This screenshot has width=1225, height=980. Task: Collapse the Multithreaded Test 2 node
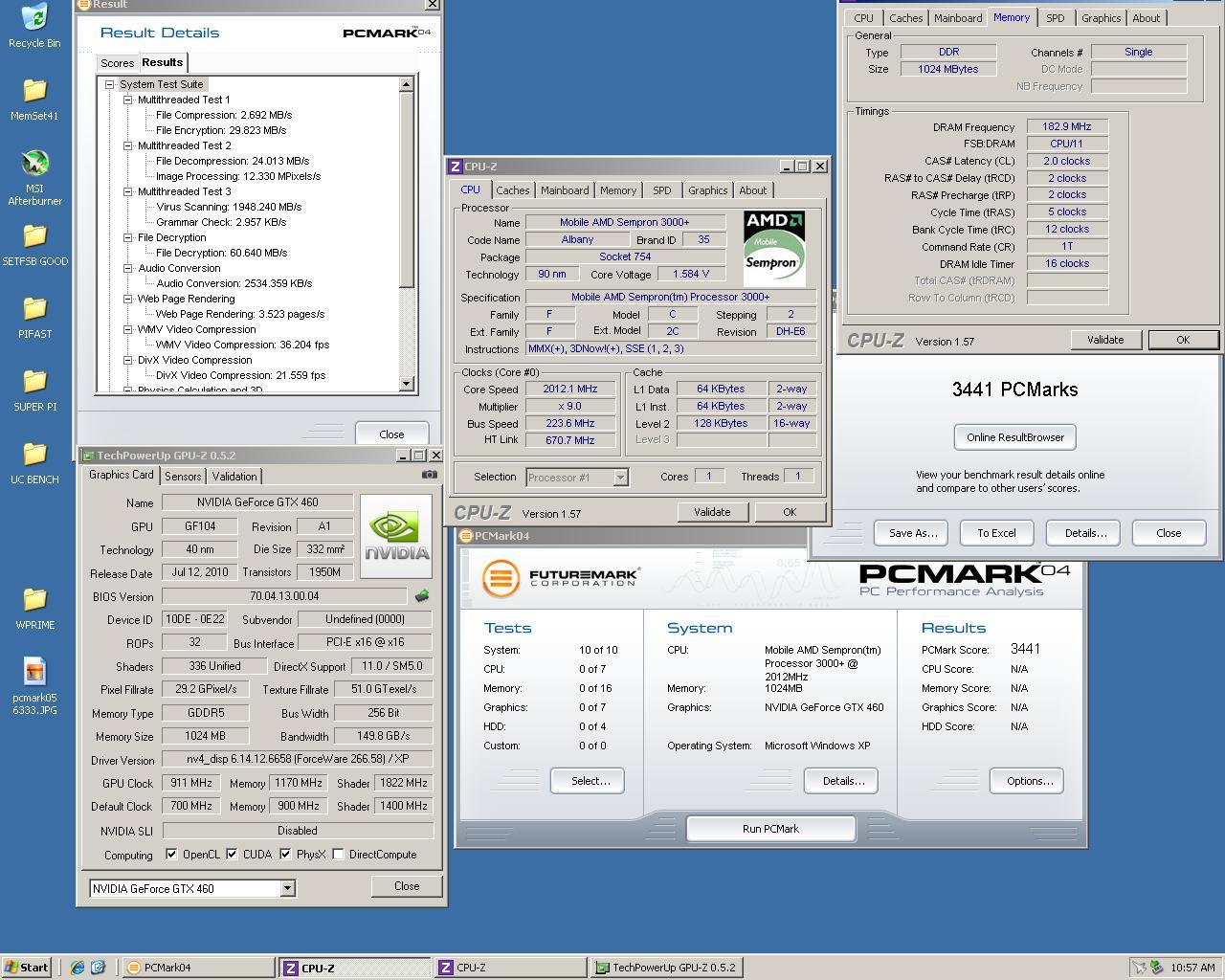coord(127,145)
